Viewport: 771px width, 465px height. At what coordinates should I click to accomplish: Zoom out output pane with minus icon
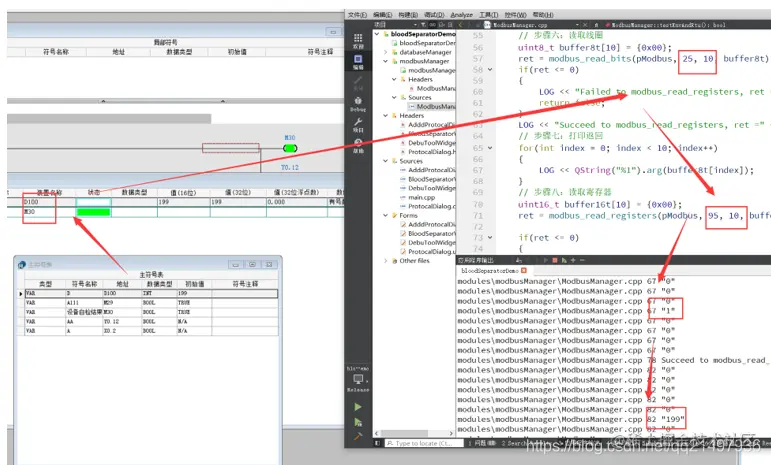click(582, 261)
